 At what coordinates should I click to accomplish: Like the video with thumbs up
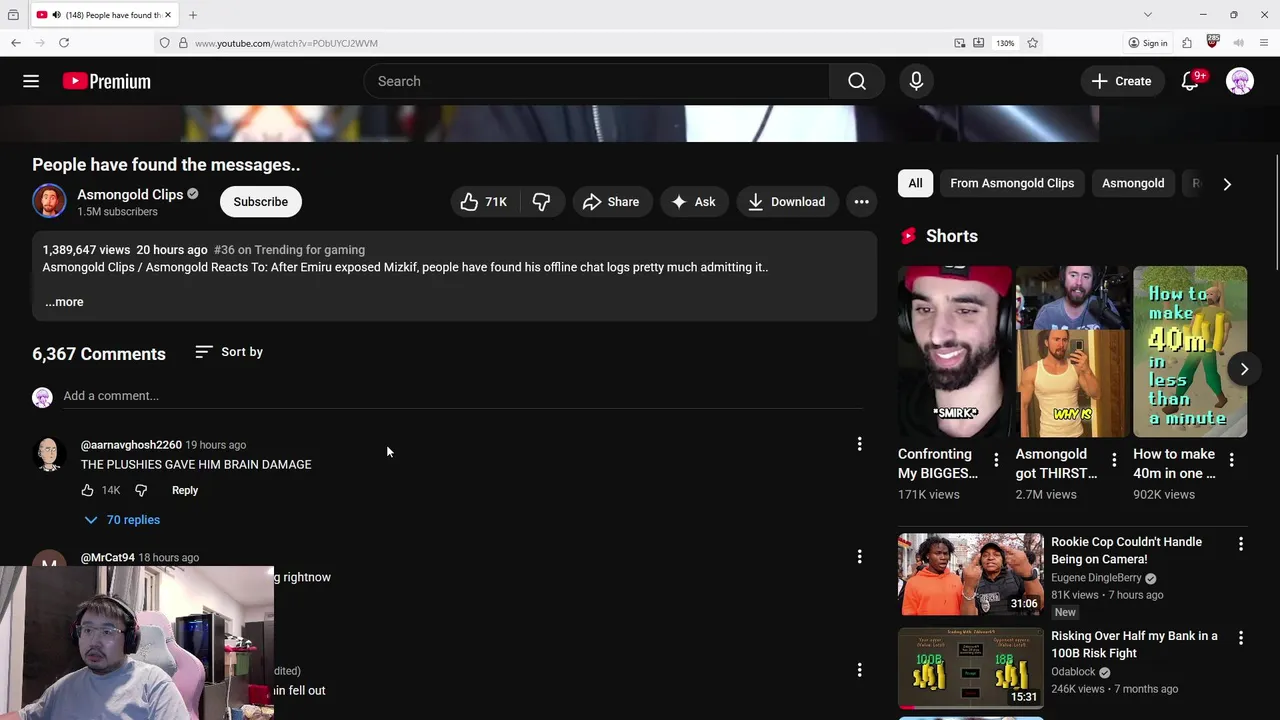point(485,202)
